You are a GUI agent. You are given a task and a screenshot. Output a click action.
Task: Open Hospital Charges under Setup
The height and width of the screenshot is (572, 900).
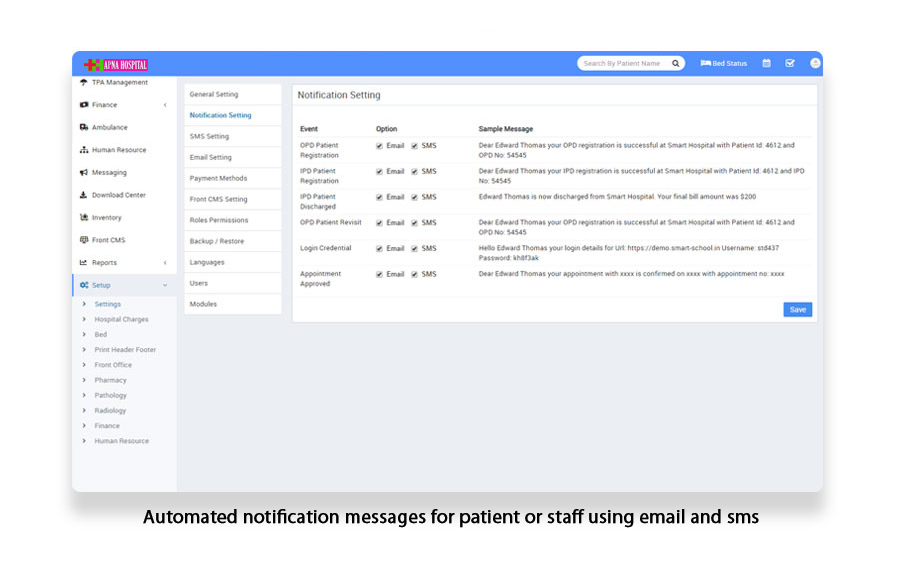122,319
